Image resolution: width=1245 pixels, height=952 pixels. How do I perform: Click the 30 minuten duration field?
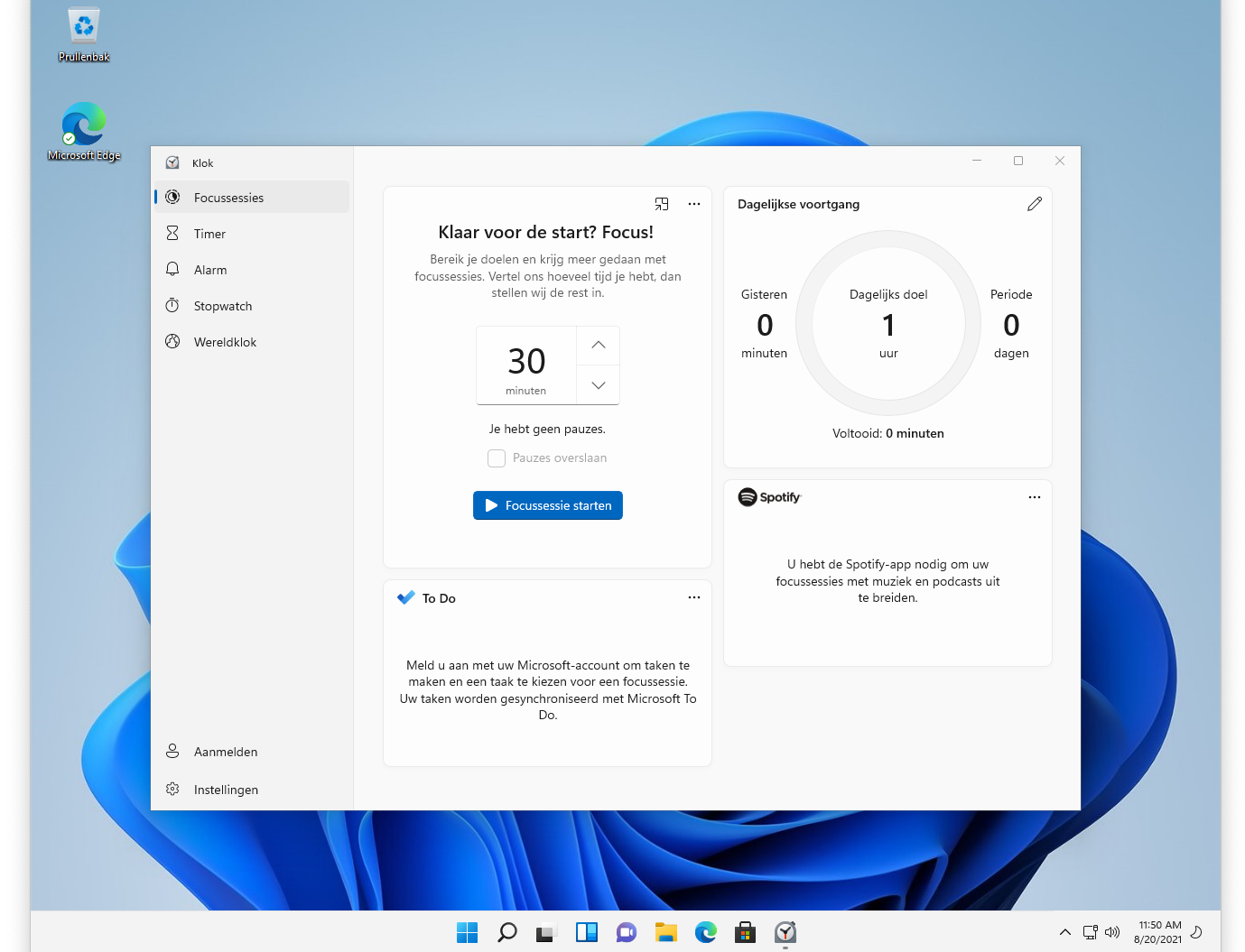pyautogui.click(x=526, y=365)
